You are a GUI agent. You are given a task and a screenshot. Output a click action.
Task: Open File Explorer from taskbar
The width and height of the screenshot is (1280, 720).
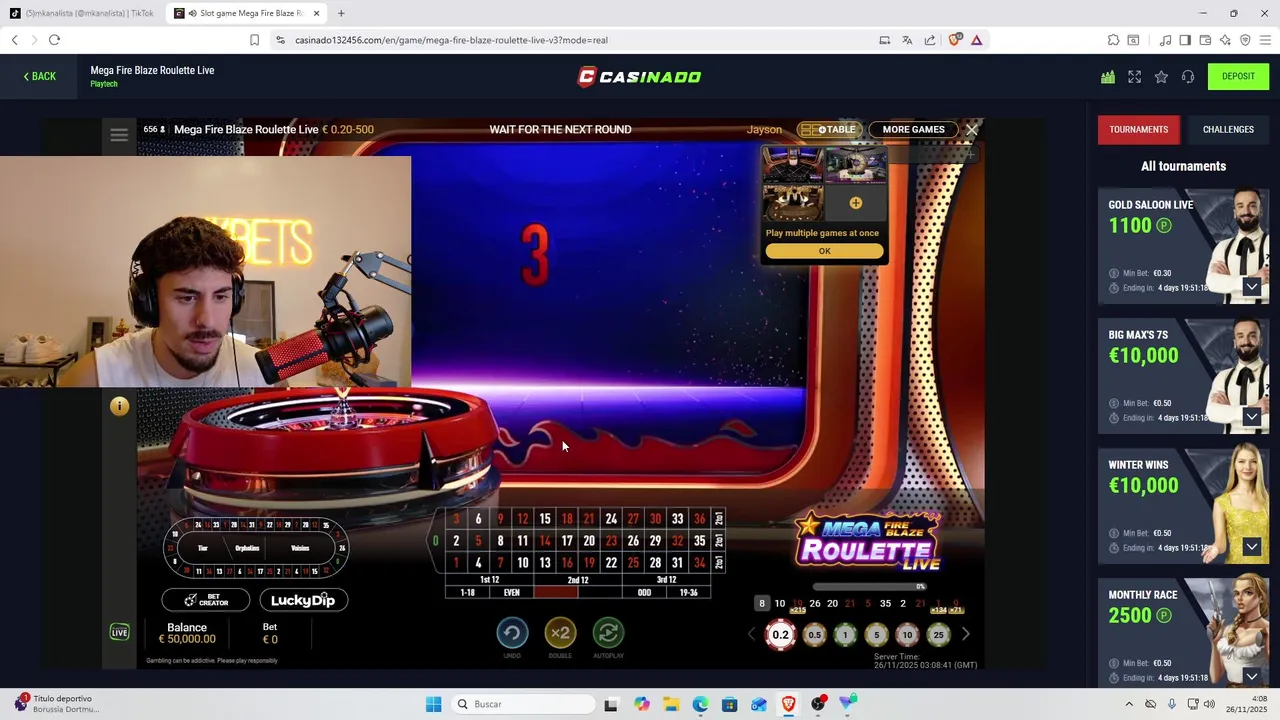click(671, 704)
